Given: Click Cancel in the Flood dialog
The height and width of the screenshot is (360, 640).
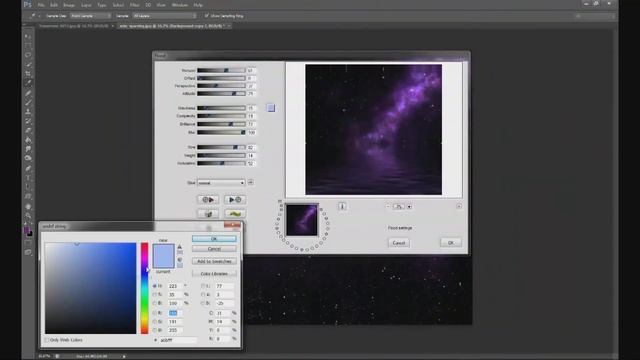Looking at the screenshot, I should click(x=399, y=242).
